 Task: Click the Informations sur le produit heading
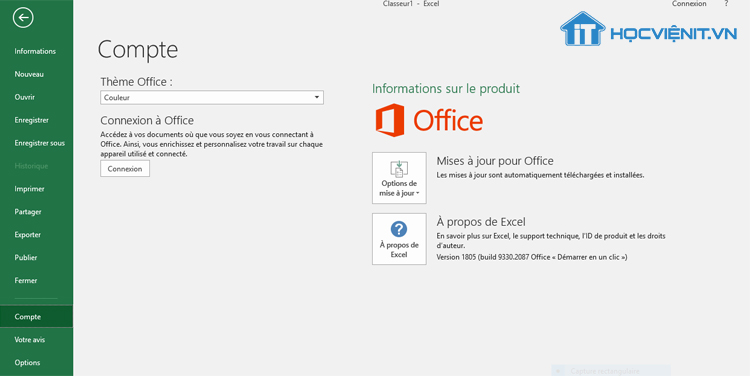click(446, 89)
